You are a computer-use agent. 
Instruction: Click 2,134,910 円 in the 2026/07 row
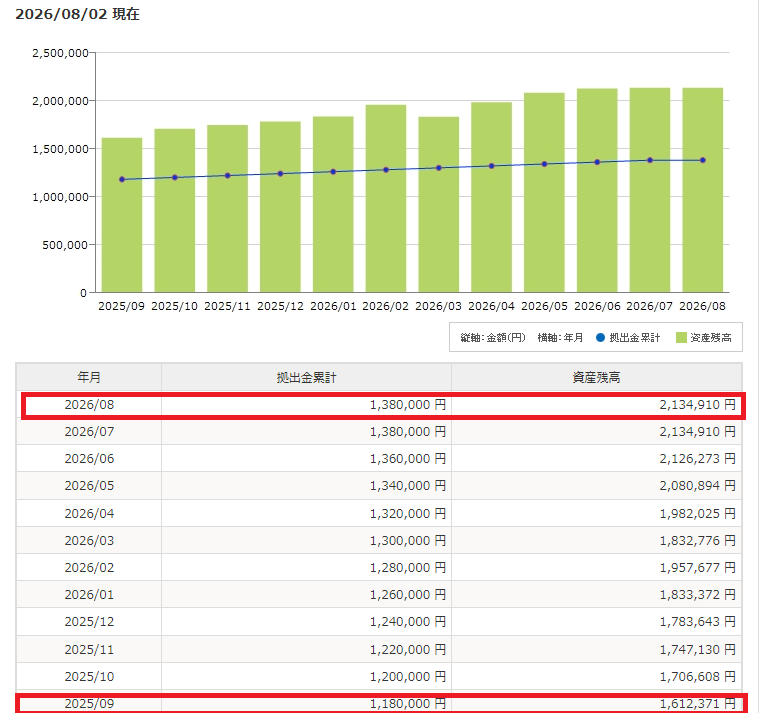[x=697, y=431]
